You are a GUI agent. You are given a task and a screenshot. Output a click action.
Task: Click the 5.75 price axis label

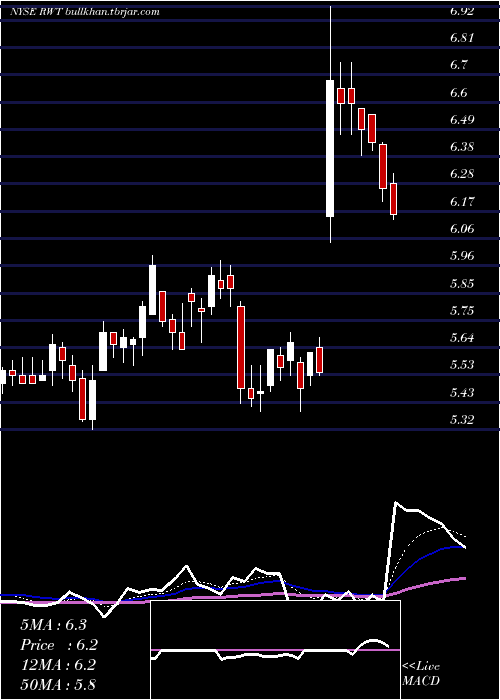462,310
